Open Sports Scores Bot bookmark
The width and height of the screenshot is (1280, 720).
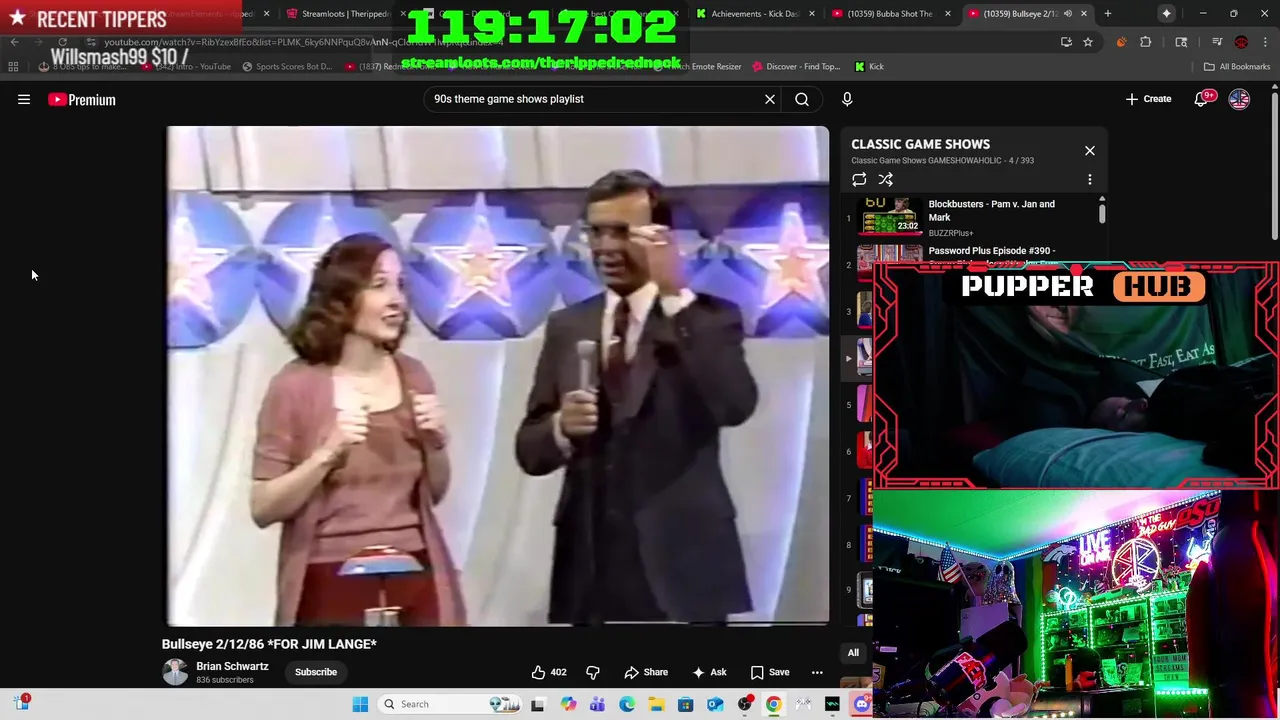click(x=287, y=67)
